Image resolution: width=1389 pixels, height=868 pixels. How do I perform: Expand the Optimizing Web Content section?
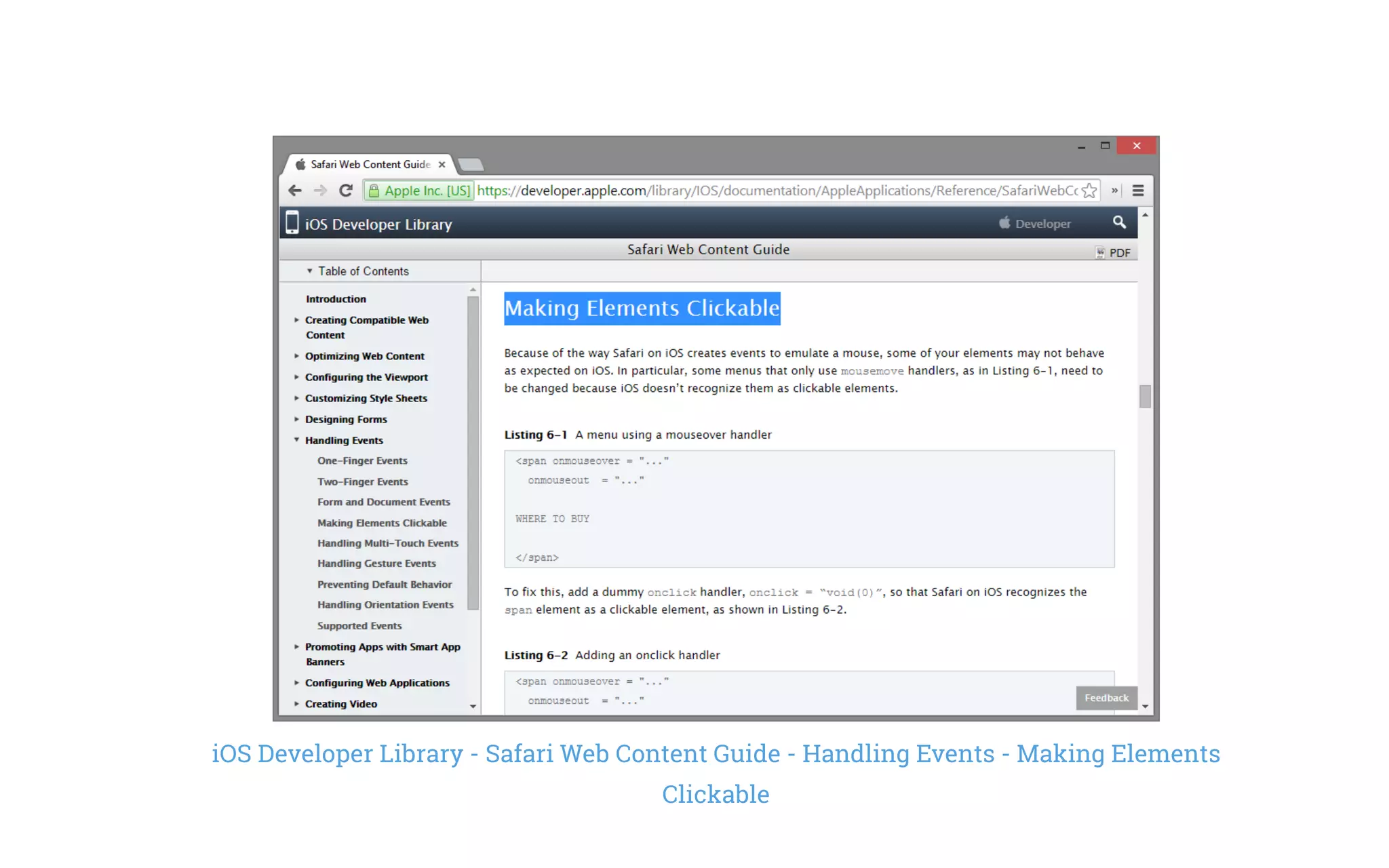tap(296, 355)
